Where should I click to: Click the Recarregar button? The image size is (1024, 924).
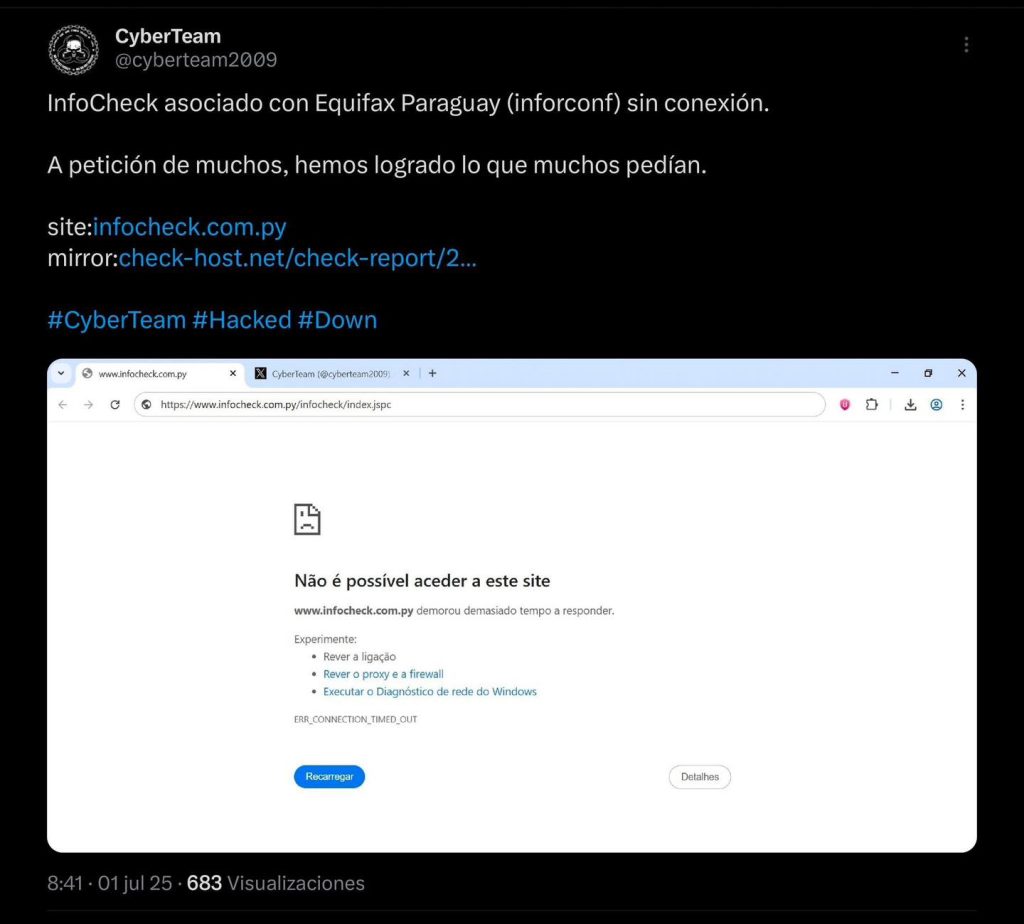(x=329, y=777)
